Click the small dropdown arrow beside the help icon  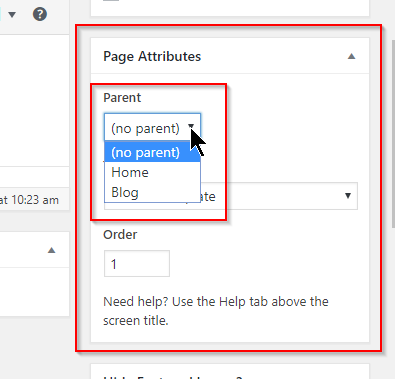[x=12, y=14]
